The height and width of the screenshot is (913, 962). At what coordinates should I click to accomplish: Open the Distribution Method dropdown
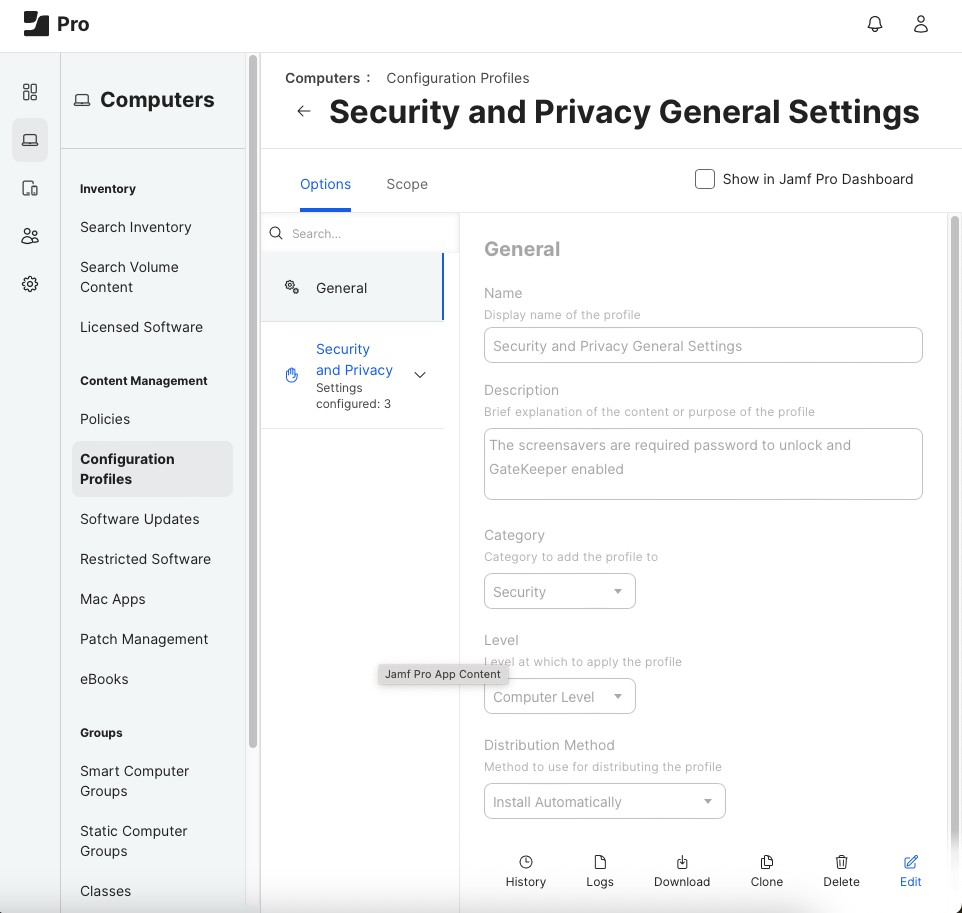(x=604, y=802)
